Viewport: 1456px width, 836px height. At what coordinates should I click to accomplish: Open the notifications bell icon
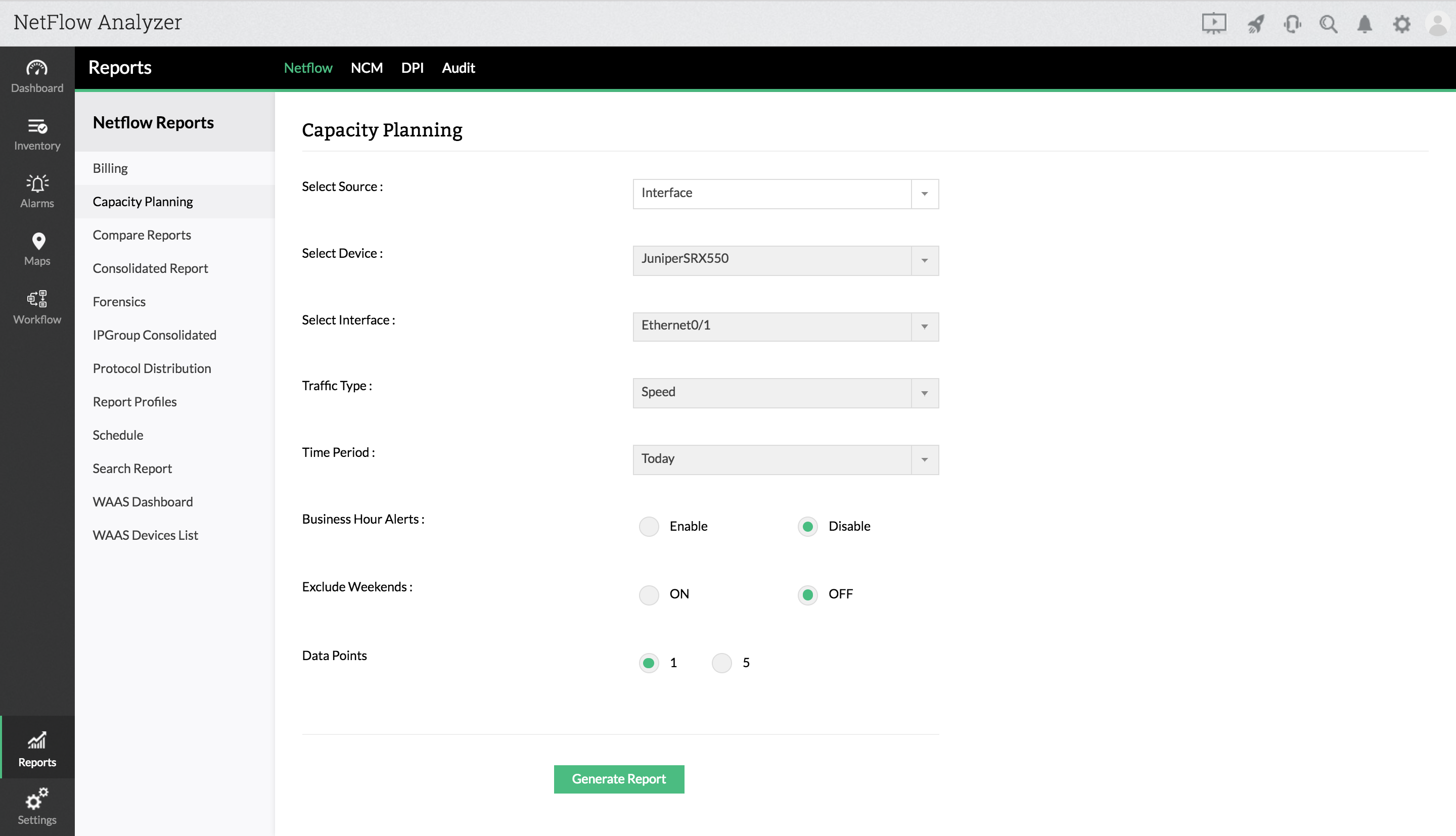pos(1364,24)
